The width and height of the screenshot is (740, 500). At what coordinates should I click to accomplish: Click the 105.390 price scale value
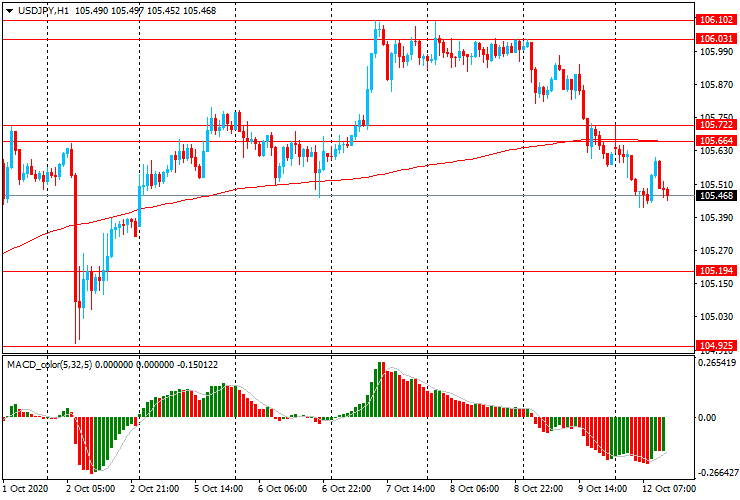coord(716,218)
